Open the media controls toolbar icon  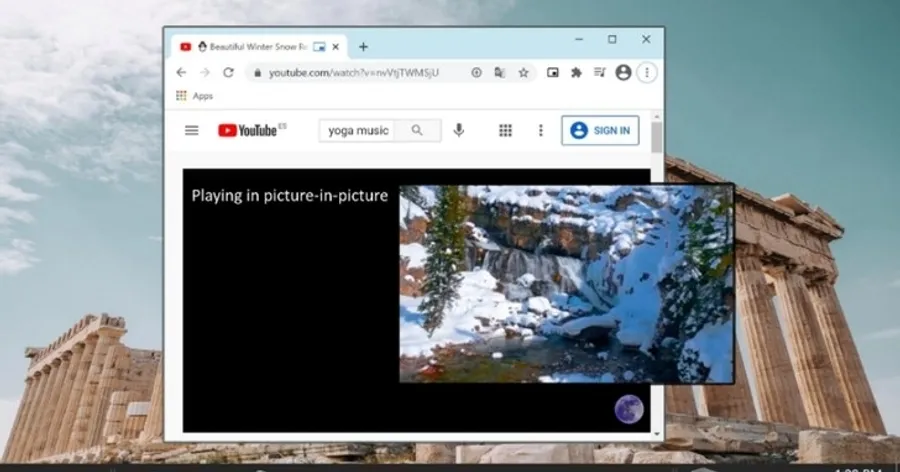point(599,73)
